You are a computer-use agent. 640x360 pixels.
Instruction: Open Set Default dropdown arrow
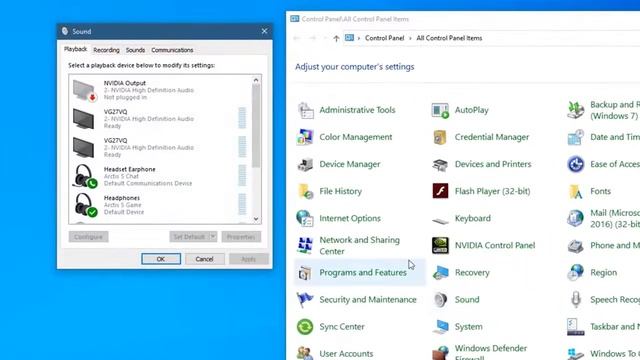[x=213, y=237]
